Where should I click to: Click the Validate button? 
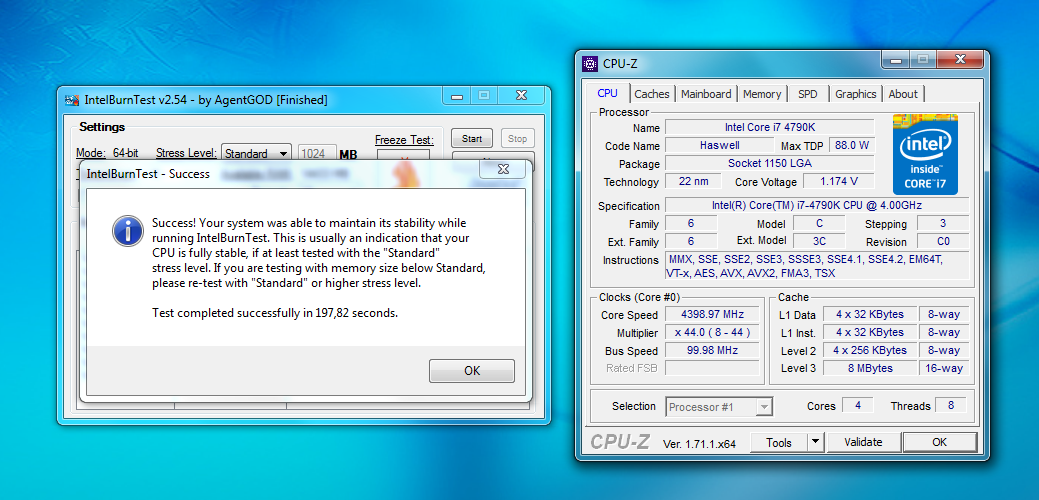coord(863,442)
